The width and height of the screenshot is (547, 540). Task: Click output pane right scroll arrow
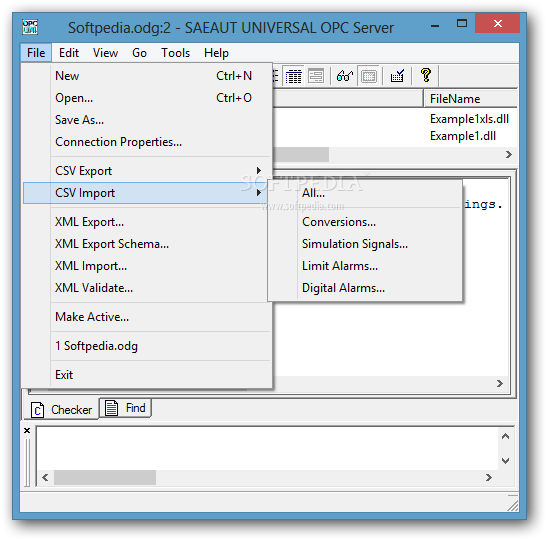pyautogui.click(x=489, y=477)
